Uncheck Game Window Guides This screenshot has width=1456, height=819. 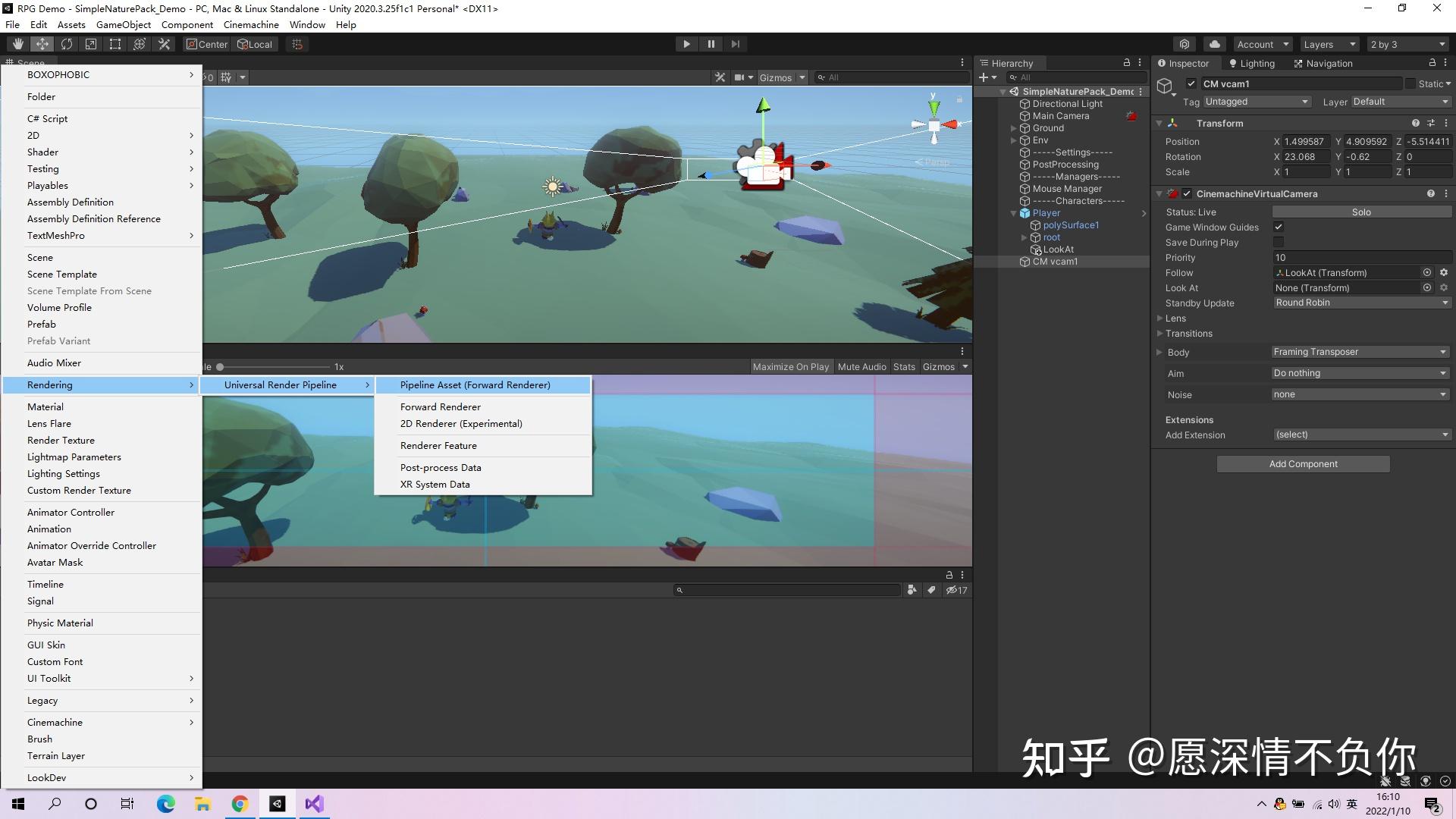pyautogui.click(x=1279, y=227)
